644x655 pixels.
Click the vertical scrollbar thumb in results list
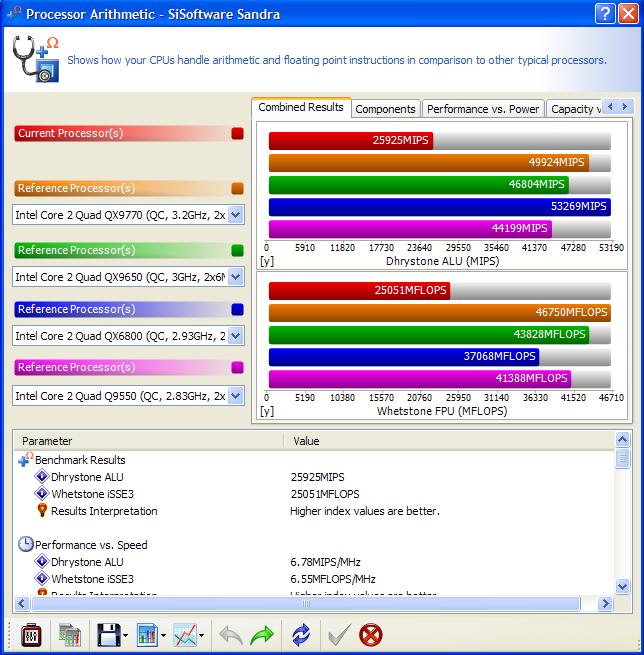pyautogui.click(x=622, y=458)
